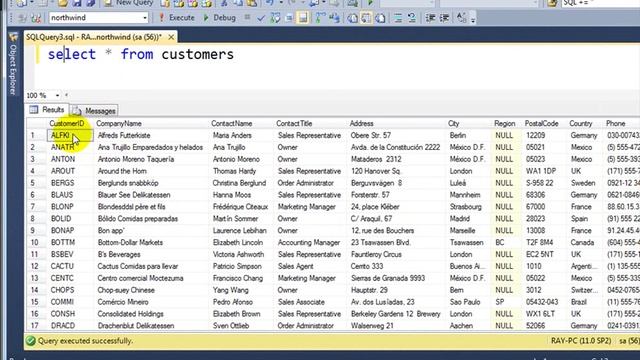Toggle Include Client Statistics icon
The image size is (640, 360).
334,18
